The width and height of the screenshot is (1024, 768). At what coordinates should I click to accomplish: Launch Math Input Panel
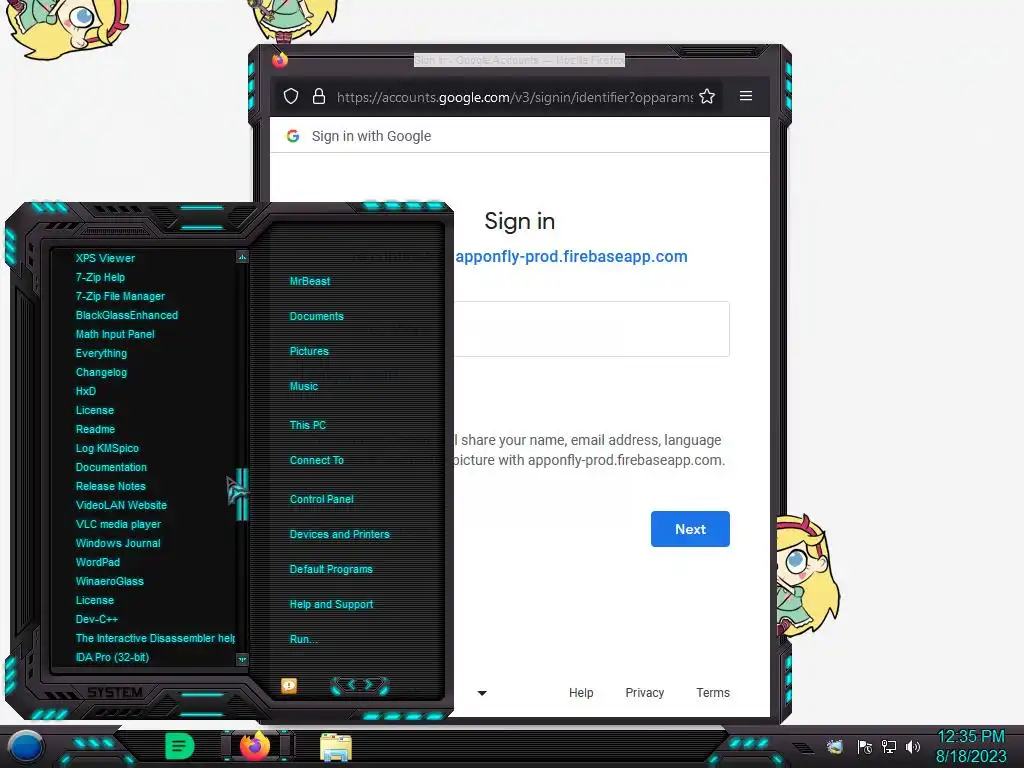(x=115, y=334)
